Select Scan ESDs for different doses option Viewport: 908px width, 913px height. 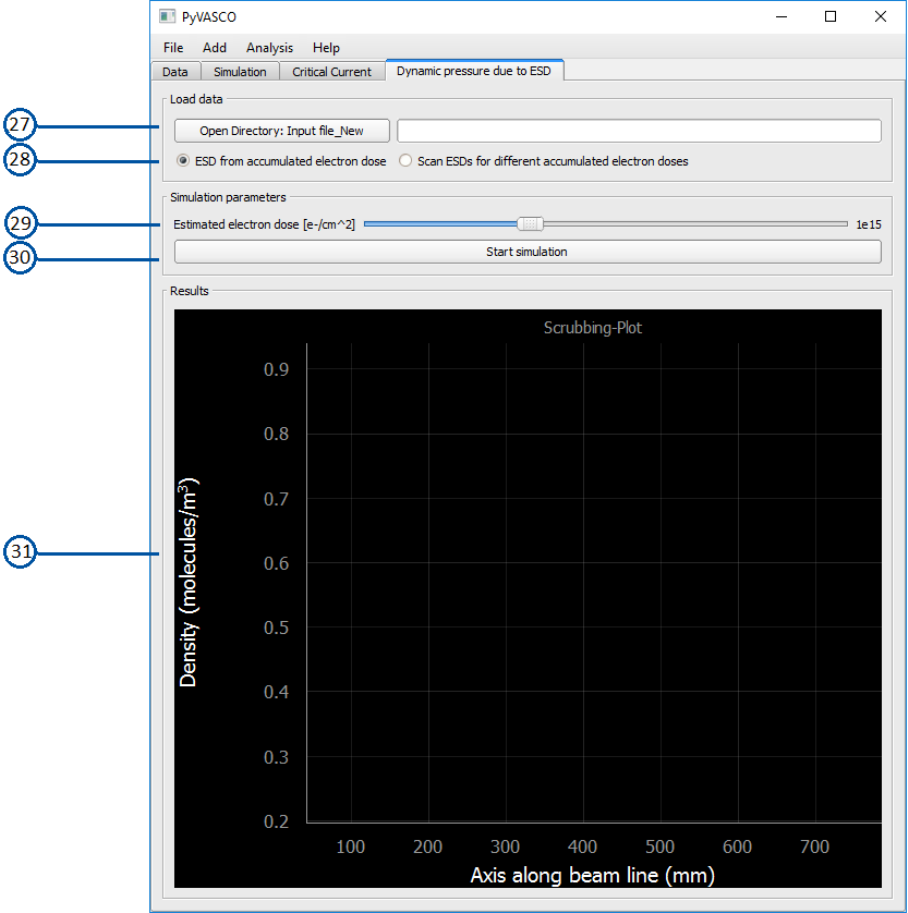click(x=543, y=161)
